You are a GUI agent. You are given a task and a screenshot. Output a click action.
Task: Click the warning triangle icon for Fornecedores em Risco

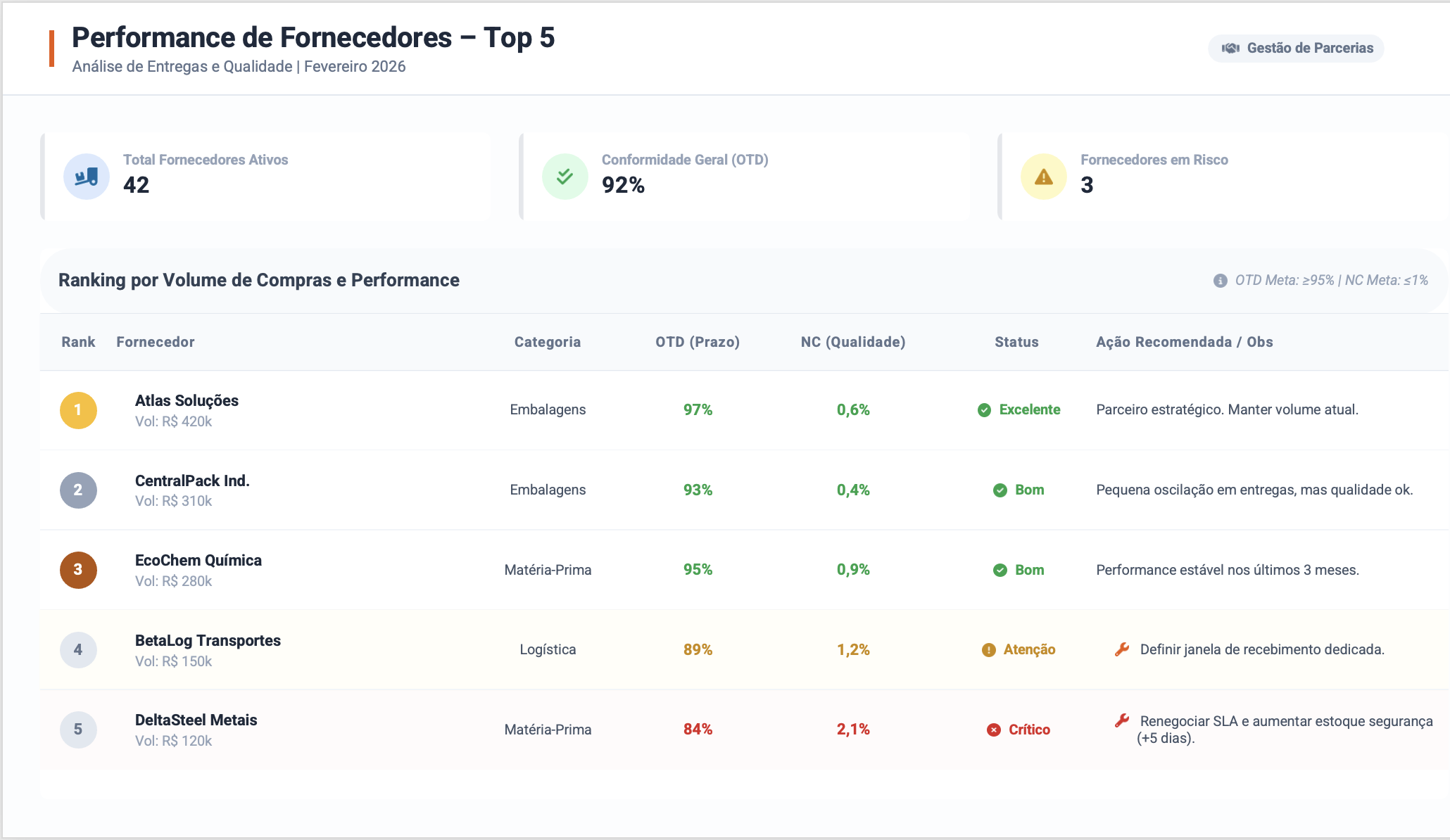point(1044,177)
